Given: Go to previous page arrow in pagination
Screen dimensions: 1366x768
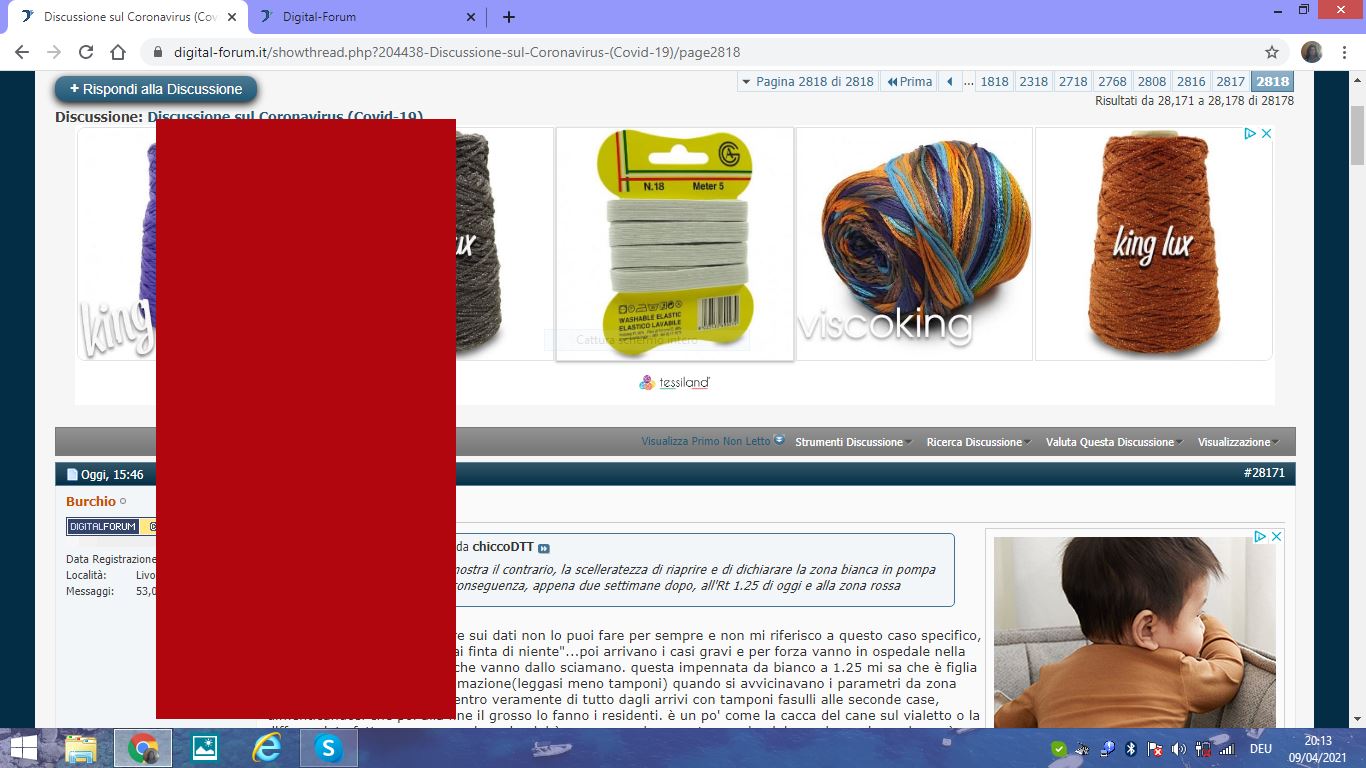Looking at the screenshot, I should click(x=951, y=82).
